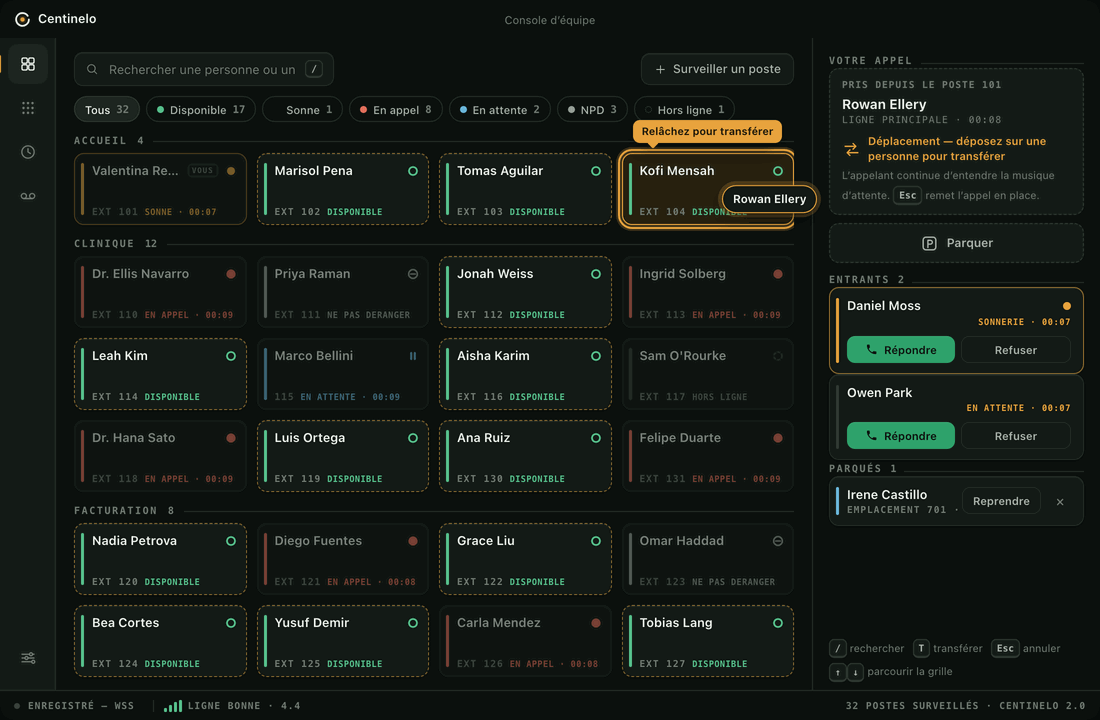Click the transfer arrows icon in call panel
1100x720 pixels.
point(851,149)
